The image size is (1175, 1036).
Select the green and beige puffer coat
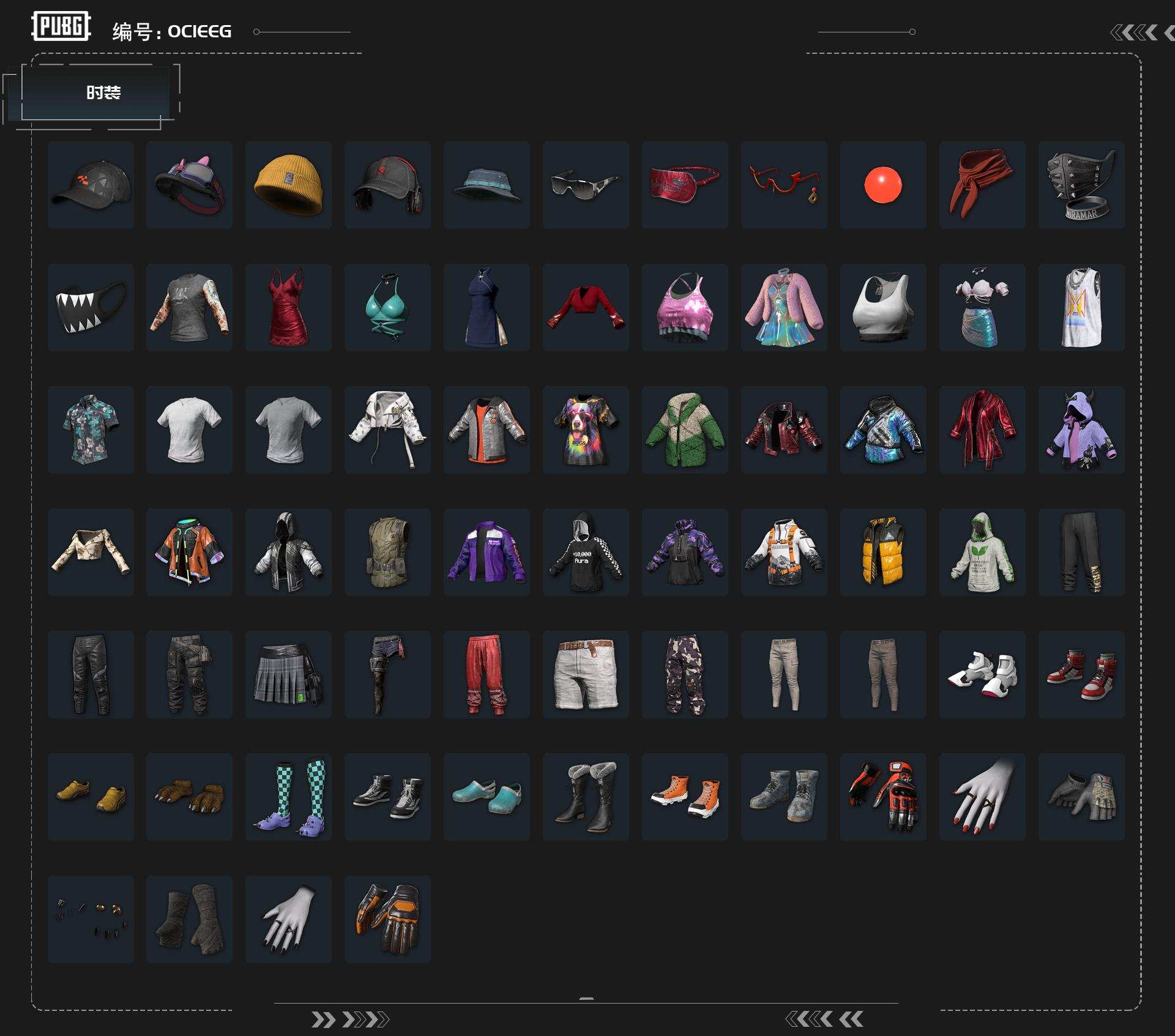click(685, 430)
